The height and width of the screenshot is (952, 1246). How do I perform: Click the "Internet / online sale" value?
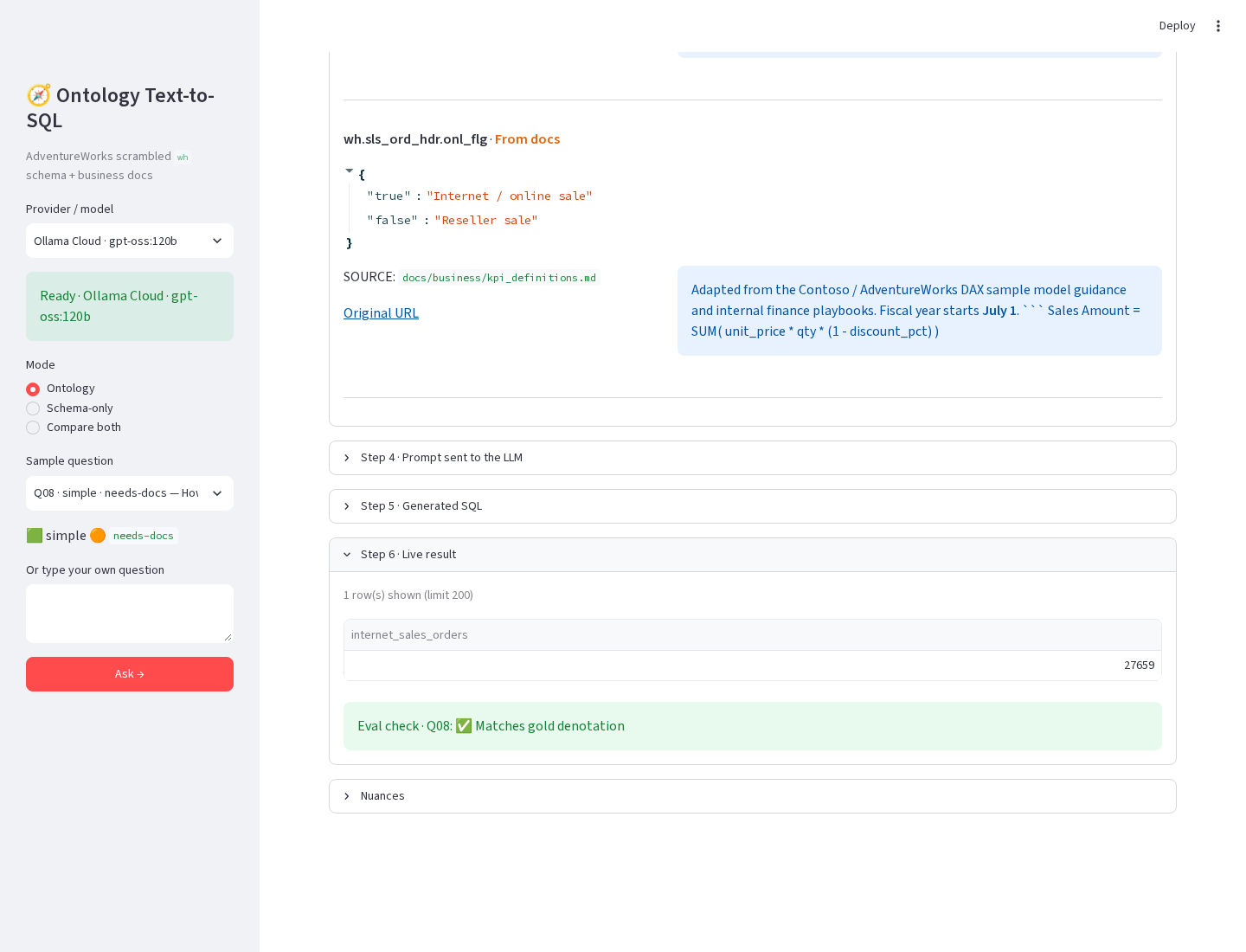[x=510, y=196]
